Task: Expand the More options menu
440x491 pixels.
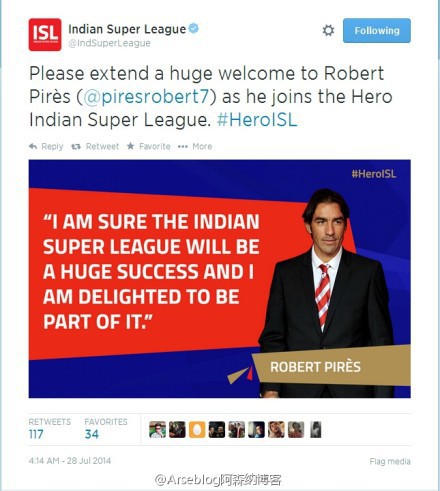Action: click(195, 146)
